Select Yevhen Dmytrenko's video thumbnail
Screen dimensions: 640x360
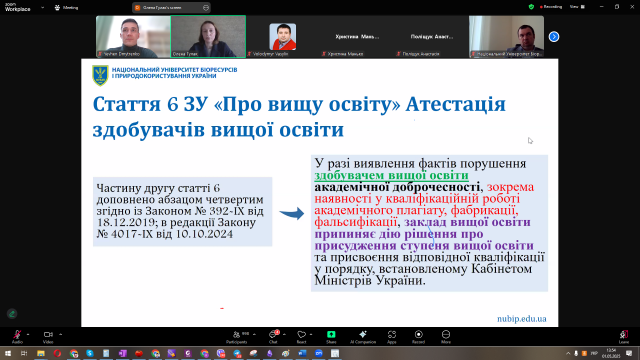[x=133, y=37]
